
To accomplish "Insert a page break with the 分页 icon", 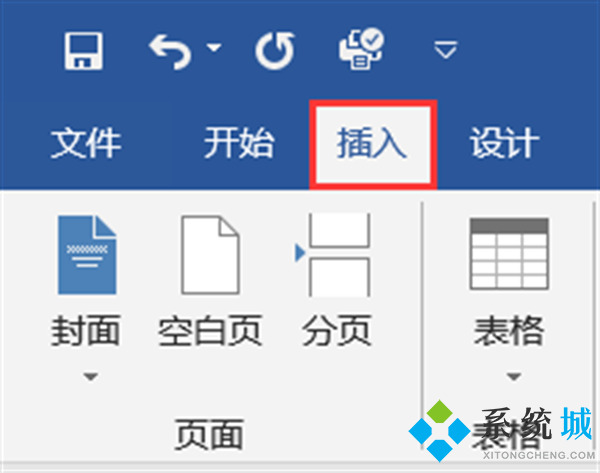I will (333, 255).
